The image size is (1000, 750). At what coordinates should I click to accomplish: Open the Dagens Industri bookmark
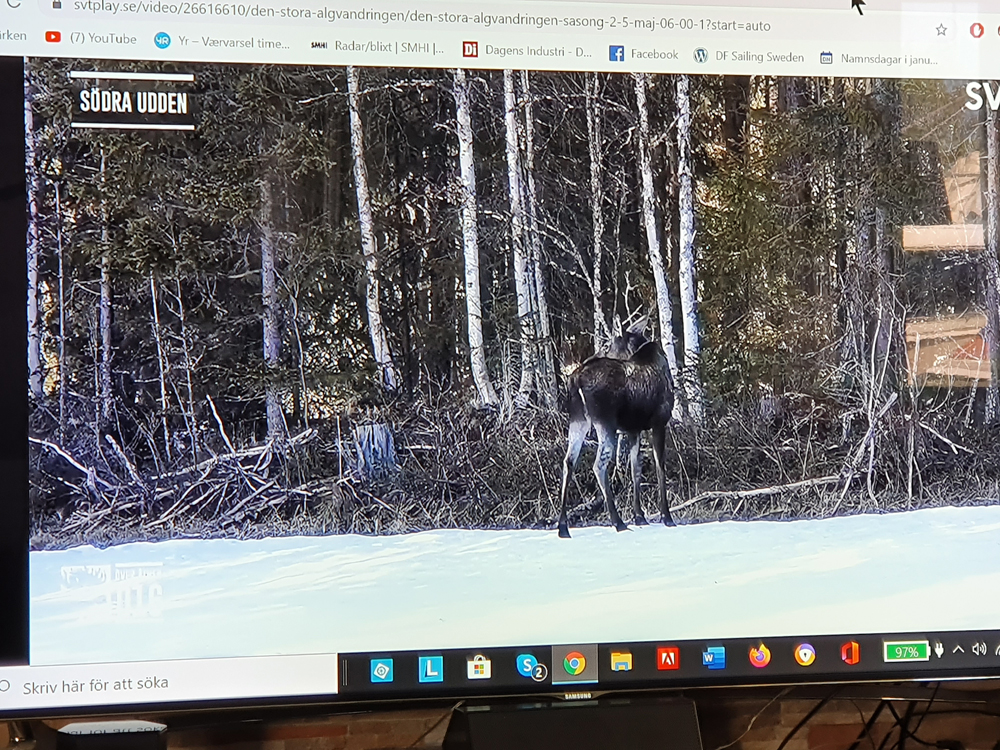[x=527, y=50]
